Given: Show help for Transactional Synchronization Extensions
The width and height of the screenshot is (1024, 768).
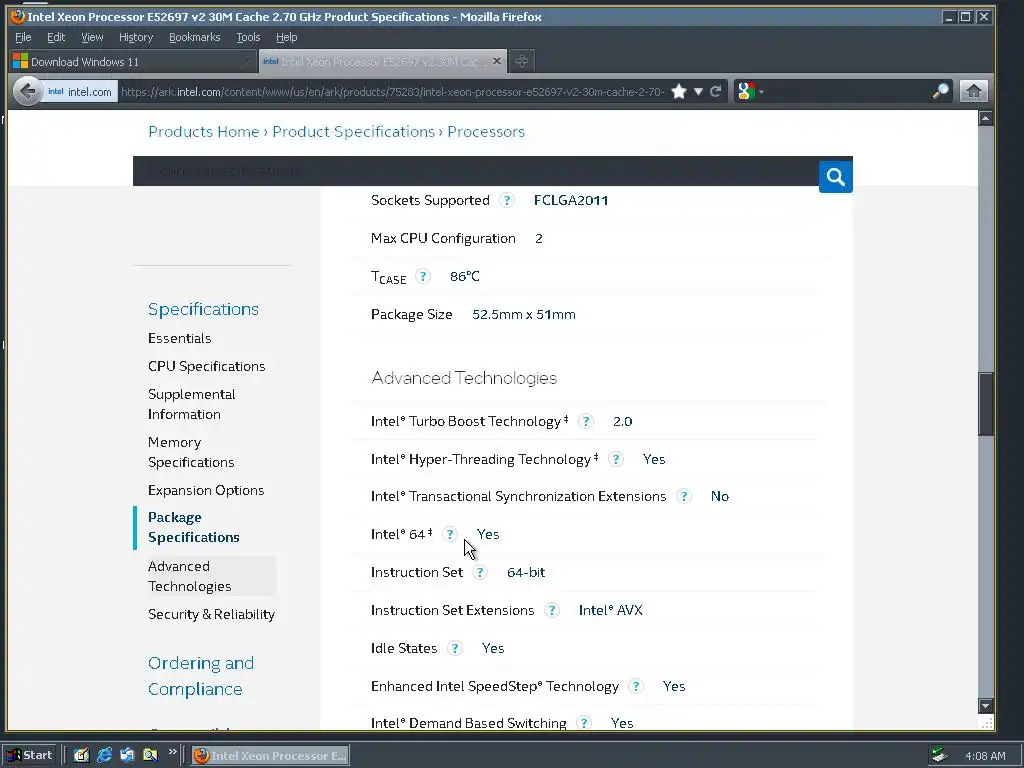Looking at the screenshot, I should click(x=684, y=496).
